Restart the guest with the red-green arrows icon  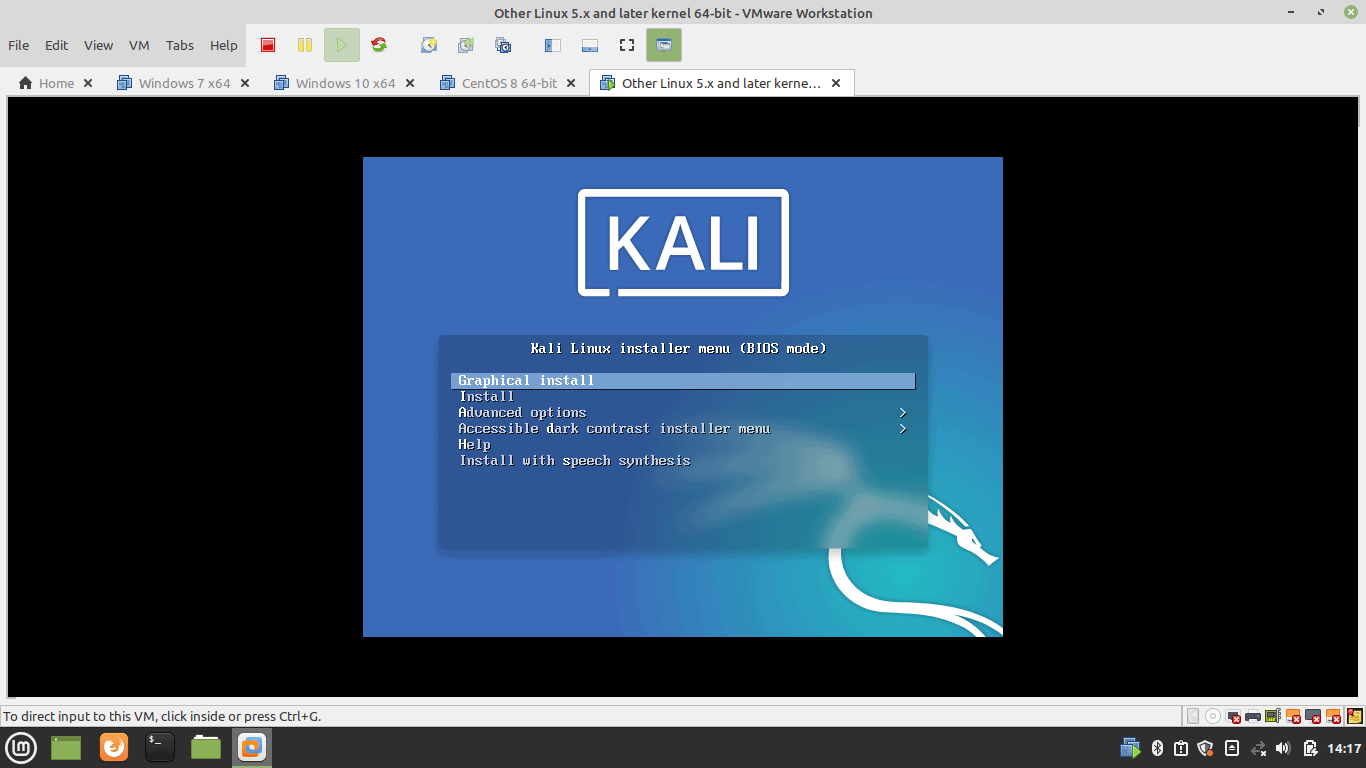pos(378,45)
